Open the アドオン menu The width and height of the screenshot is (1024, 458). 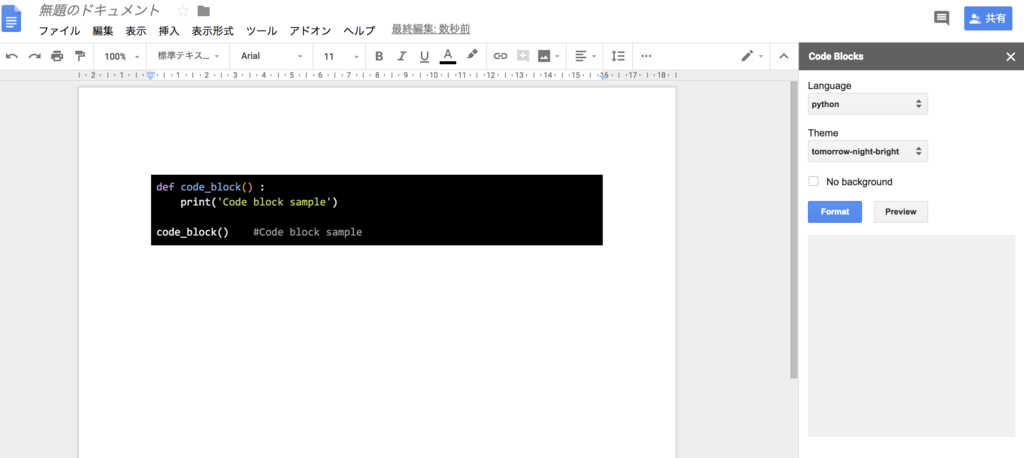(x=310, y=31)
